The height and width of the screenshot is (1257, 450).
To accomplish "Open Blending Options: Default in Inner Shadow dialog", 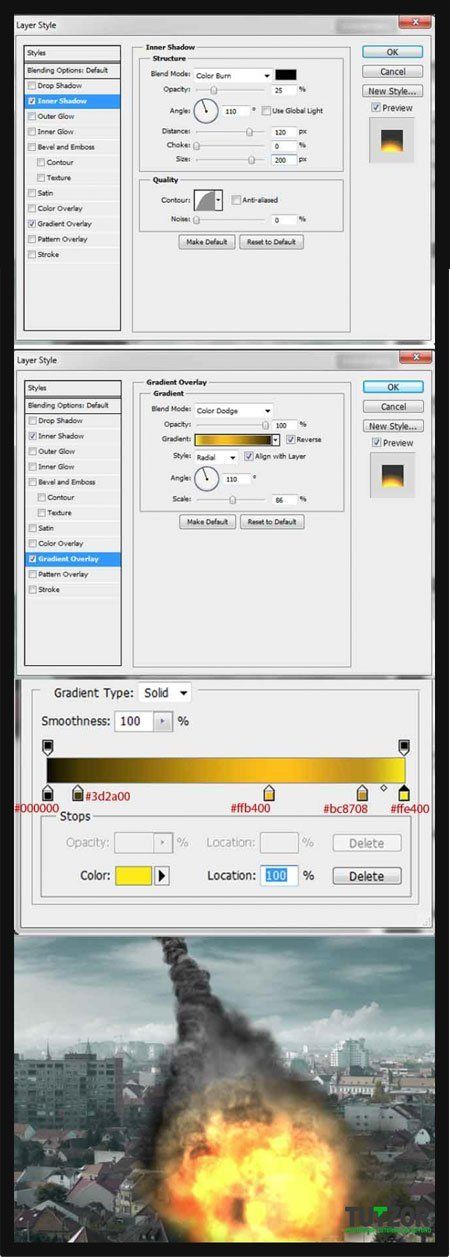I will pos(73,71).
